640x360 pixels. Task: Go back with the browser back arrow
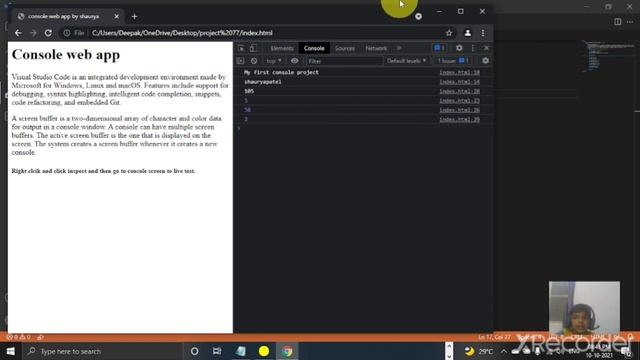coord(18,33)
